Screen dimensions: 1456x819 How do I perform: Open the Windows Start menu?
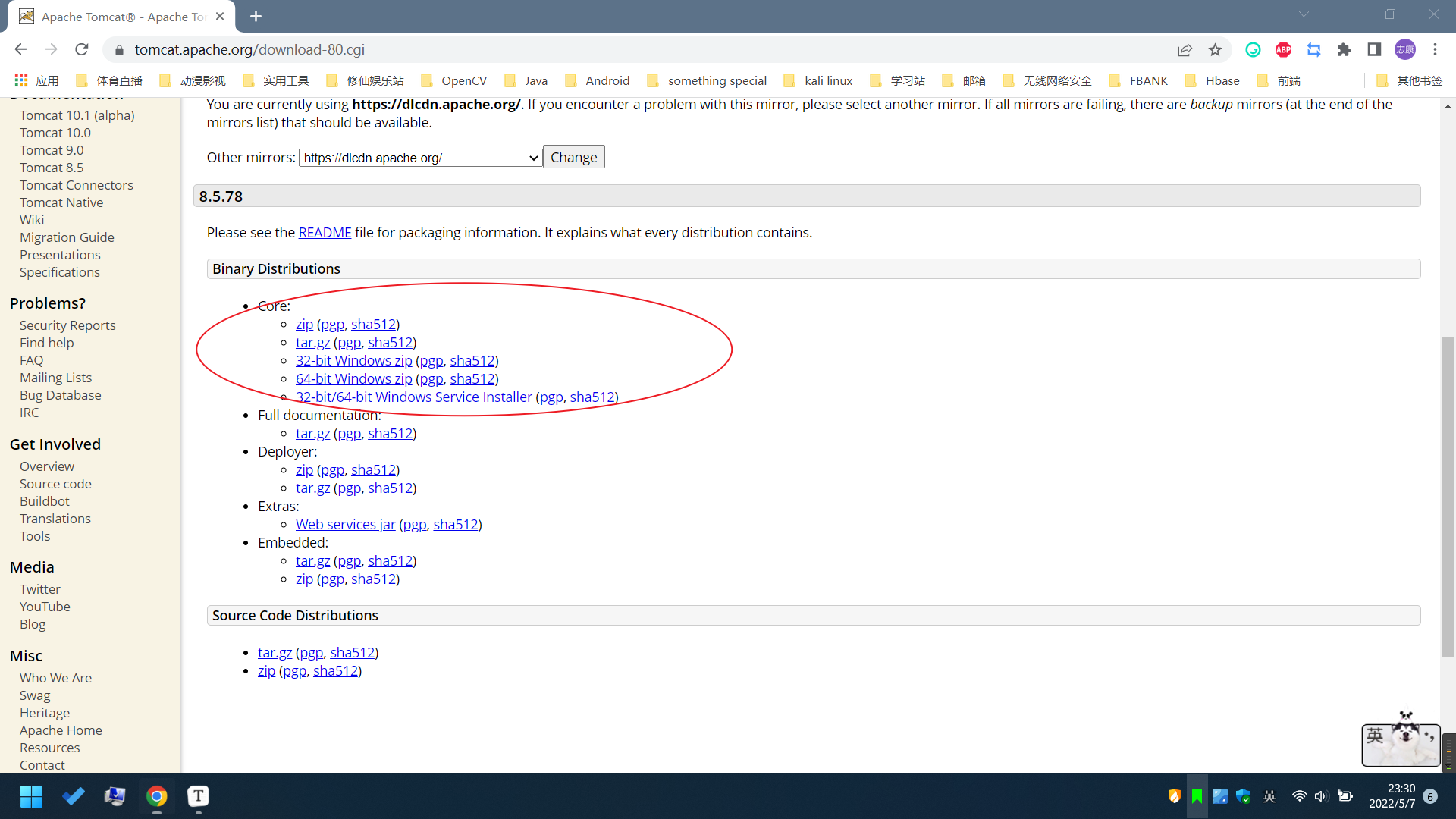pos(31,796)
